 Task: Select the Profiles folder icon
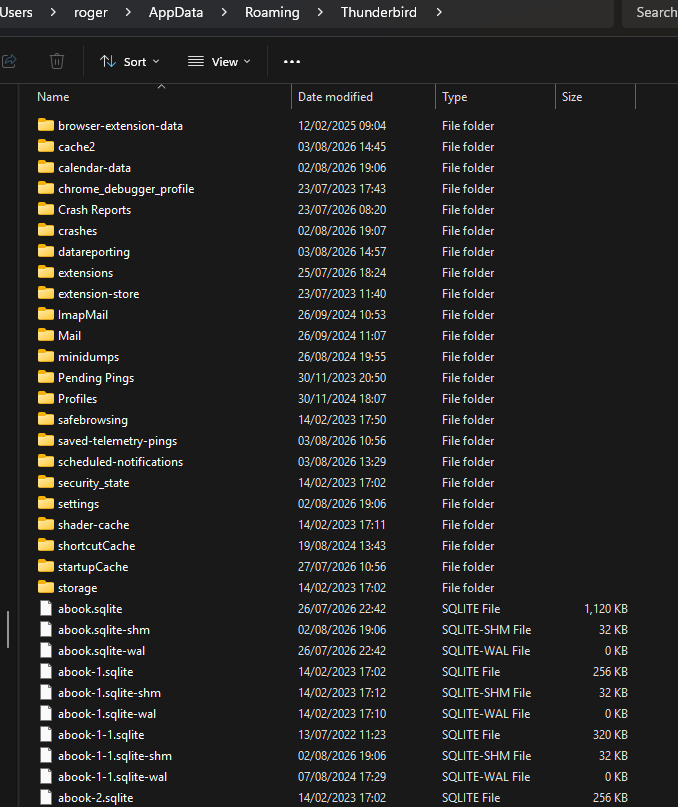(x=46, y=398)
